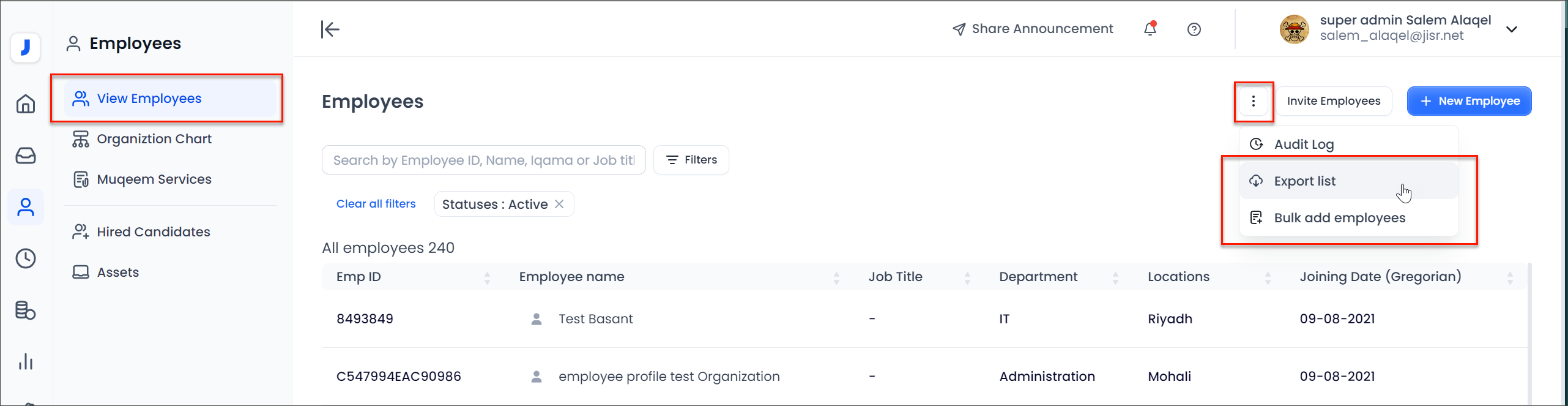
Task: Select Export list from the menu
Action: click(1305, 181)
